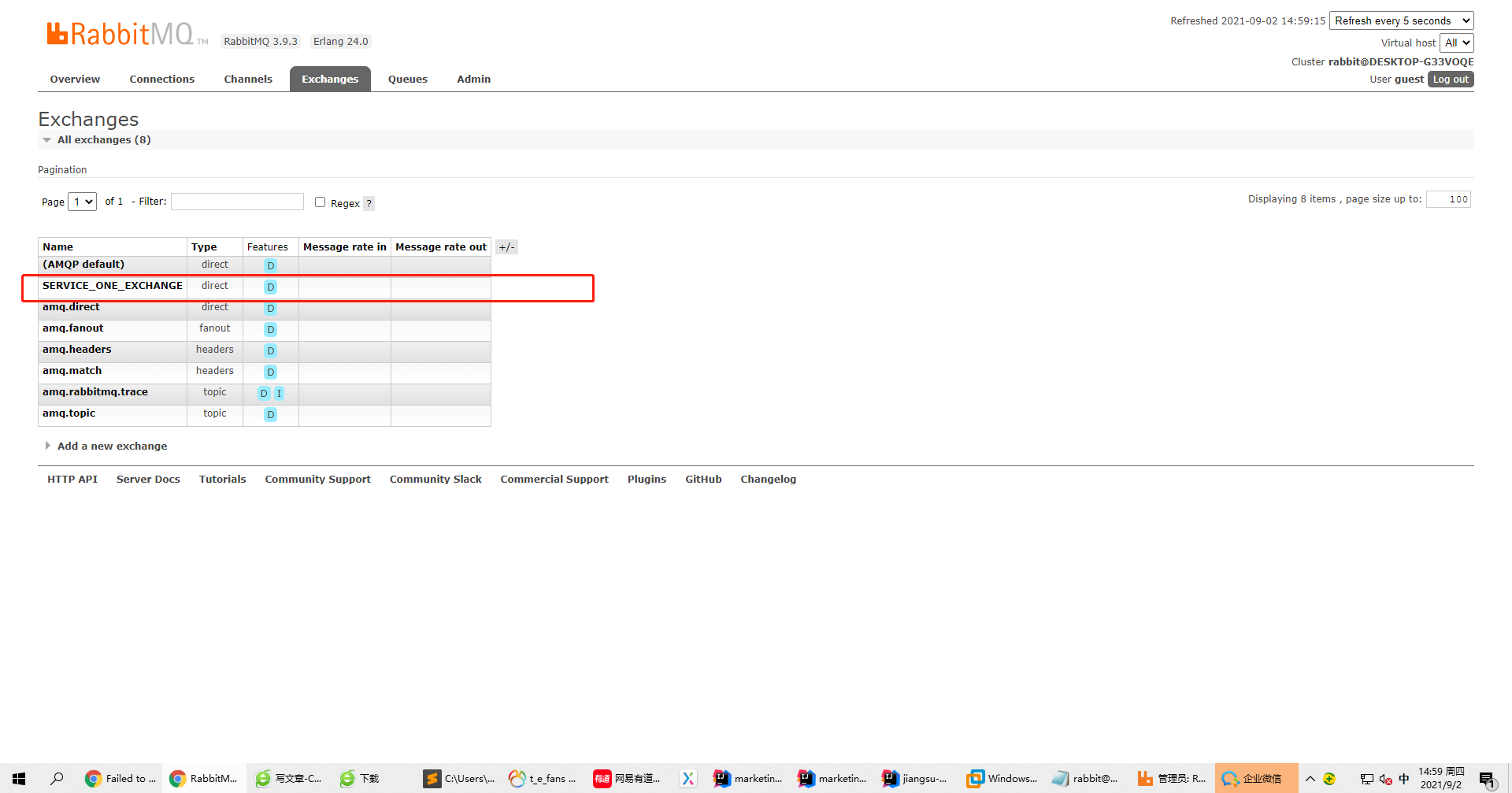Click the Log out button

tap(1451, 79)
